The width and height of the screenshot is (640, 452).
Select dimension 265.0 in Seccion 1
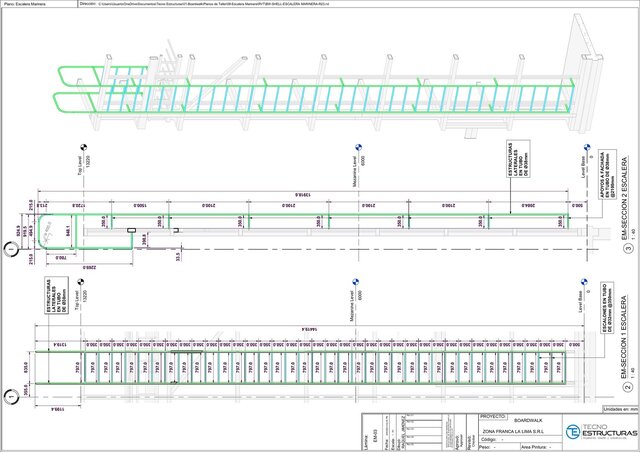26,389
